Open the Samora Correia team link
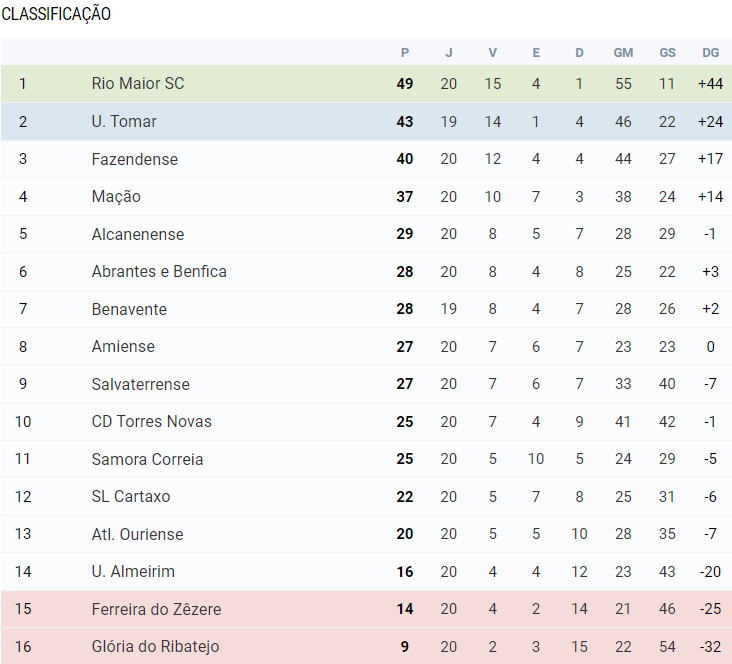Image resolution: width=732 pixels, height=664 pixels. (x=147, y=460)
